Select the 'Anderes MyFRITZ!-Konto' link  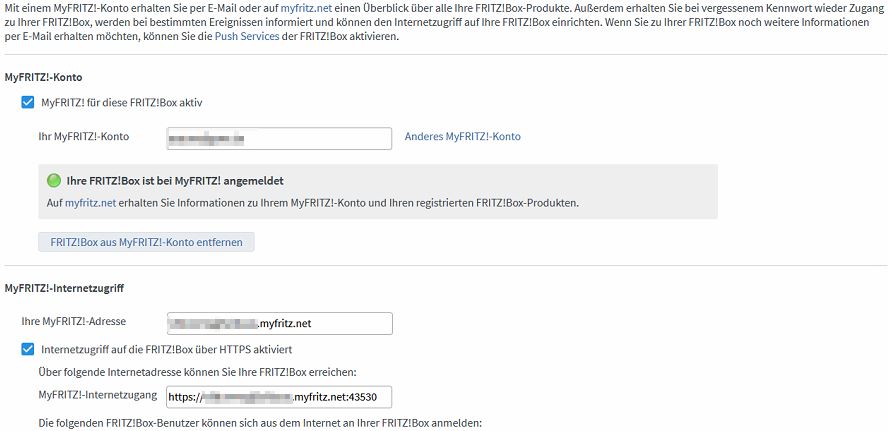(x=463, y=136)
